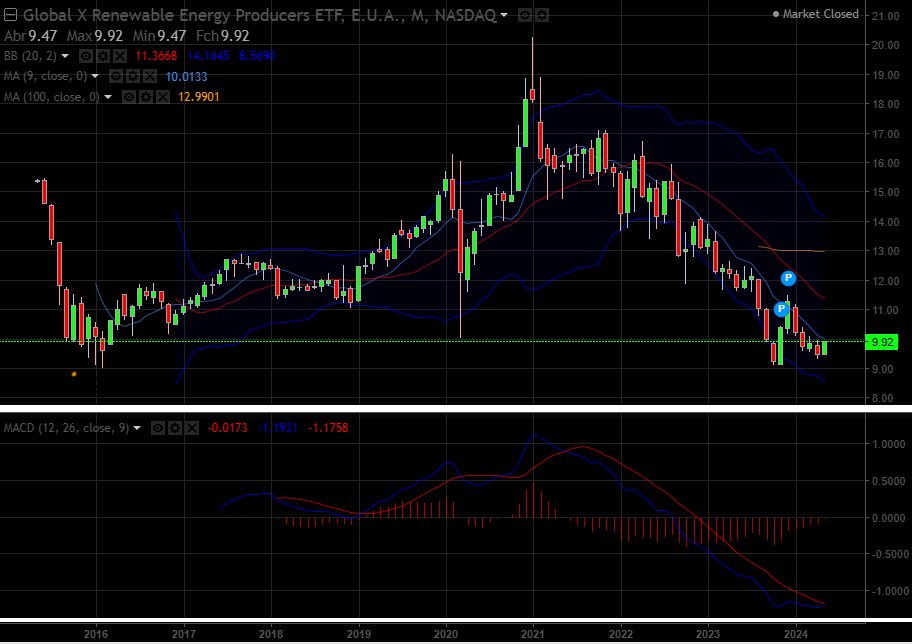Open MA (100, close, 0) settings gear

[145, 96]
